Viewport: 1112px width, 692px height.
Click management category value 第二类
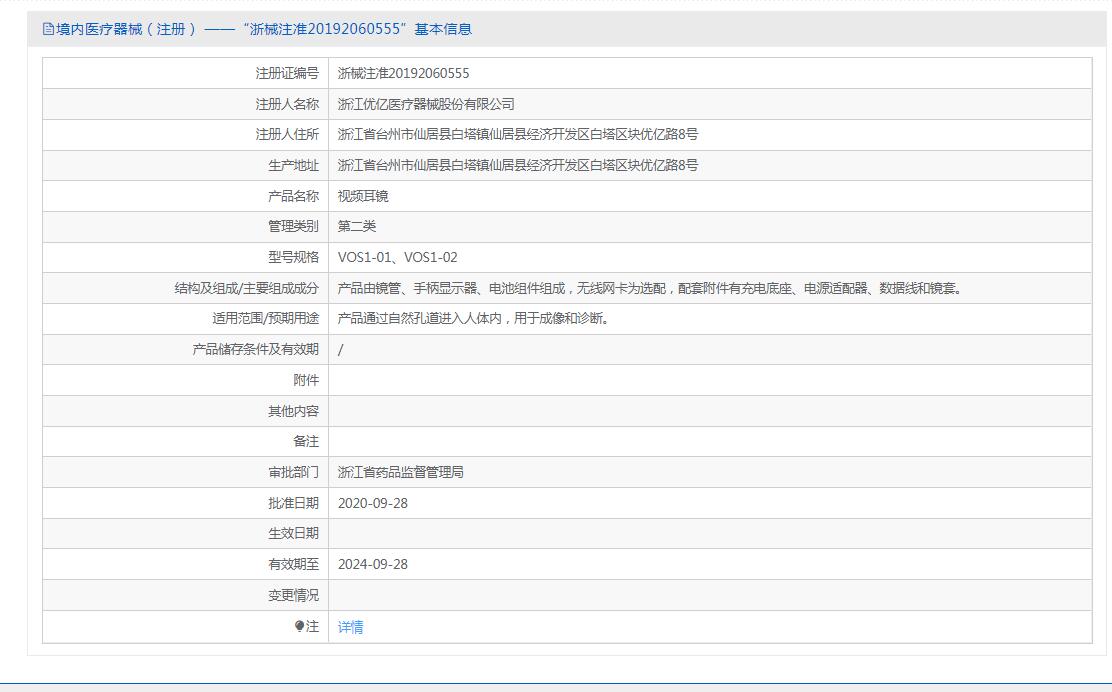click(x=357, y=226)
